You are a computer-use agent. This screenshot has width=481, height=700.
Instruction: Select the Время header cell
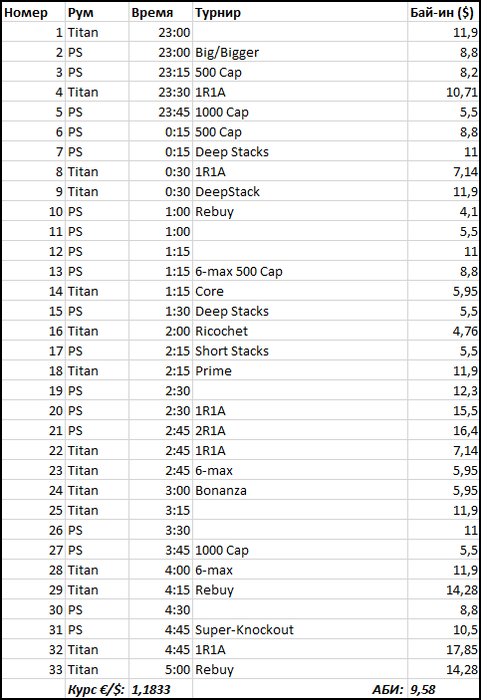click(161, 12)
